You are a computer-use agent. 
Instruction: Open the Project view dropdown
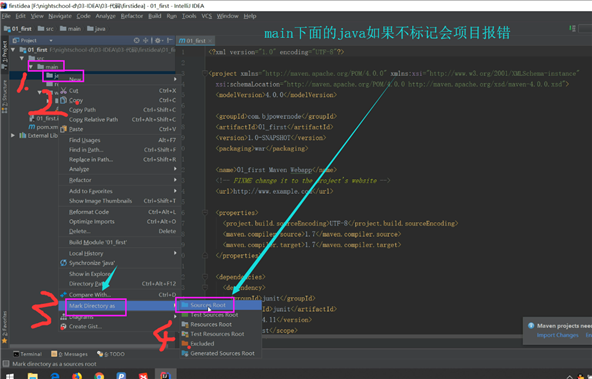(51, 40)
